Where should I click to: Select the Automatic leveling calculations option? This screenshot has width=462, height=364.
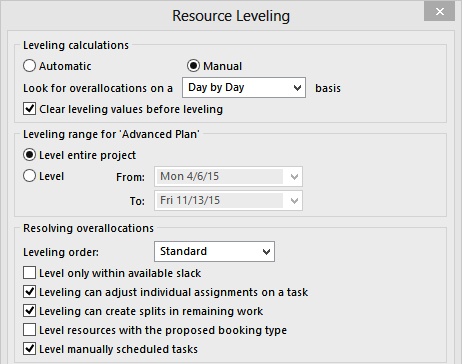click(29, 66)
